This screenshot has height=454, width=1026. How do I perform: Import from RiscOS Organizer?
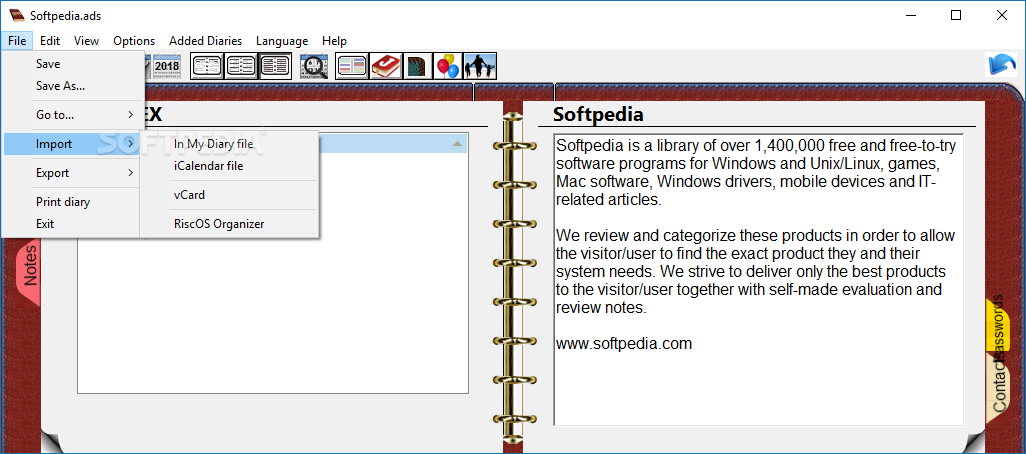[229, 224]
